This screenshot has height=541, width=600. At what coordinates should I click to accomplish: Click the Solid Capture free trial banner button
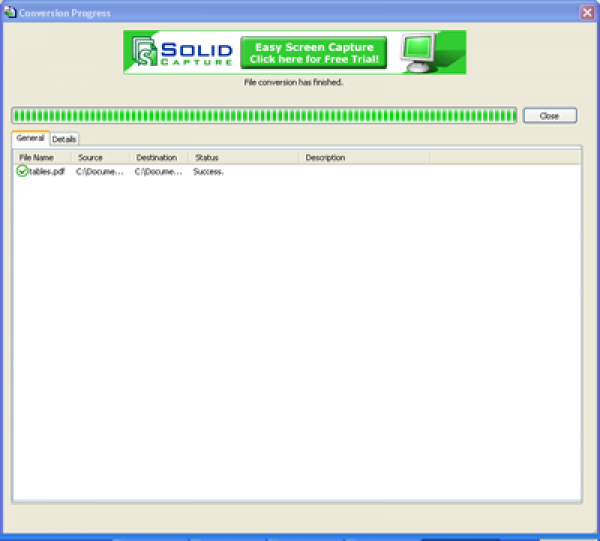click(x=314, y=53)
